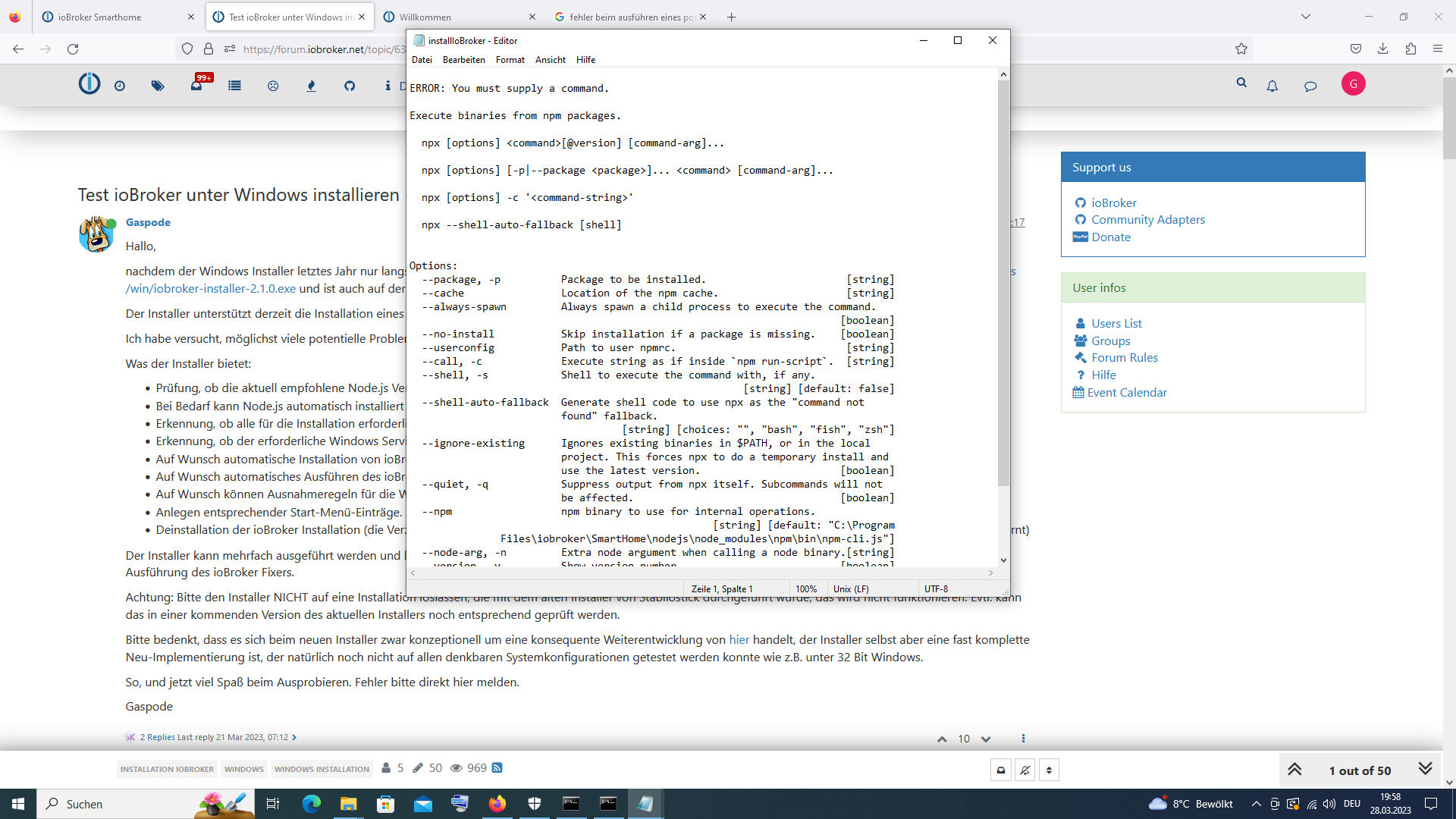Open File Explorer from the taskbar
This screenshot has height=819, width=1456.
pos(348,804)
